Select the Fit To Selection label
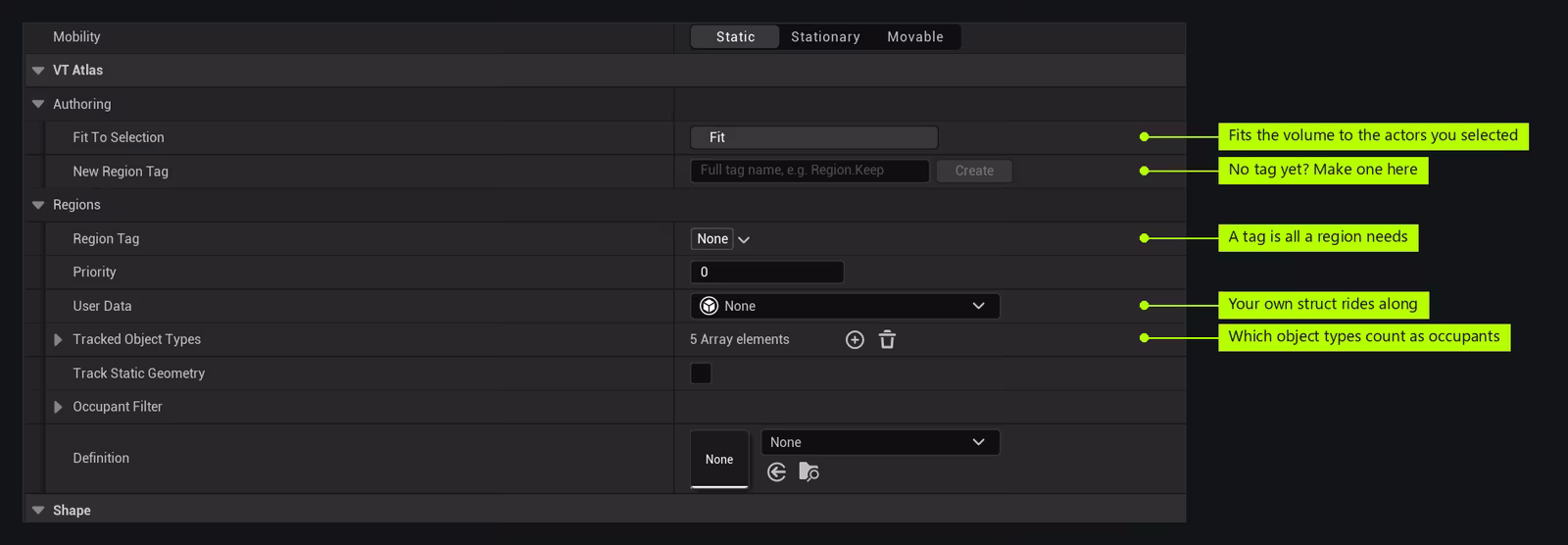 click(x=119, y=137)
